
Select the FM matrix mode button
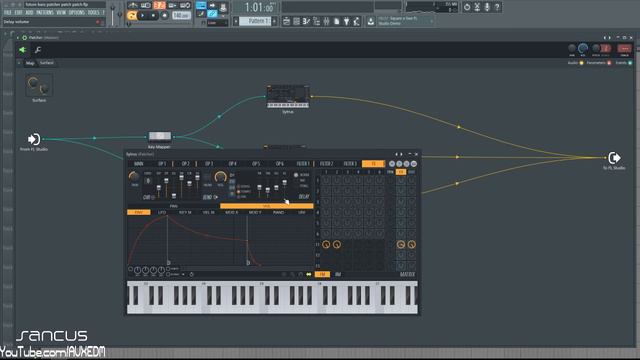[322, 274]
